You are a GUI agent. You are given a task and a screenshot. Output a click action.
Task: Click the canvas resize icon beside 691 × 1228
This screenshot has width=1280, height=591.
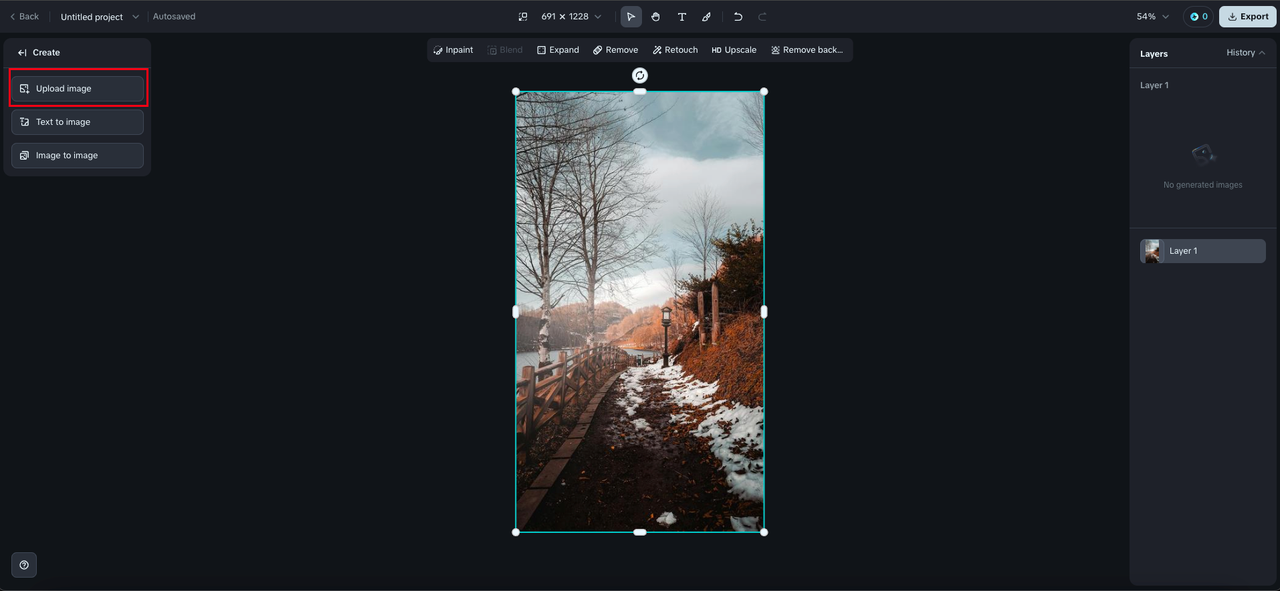tap(522, 17)
